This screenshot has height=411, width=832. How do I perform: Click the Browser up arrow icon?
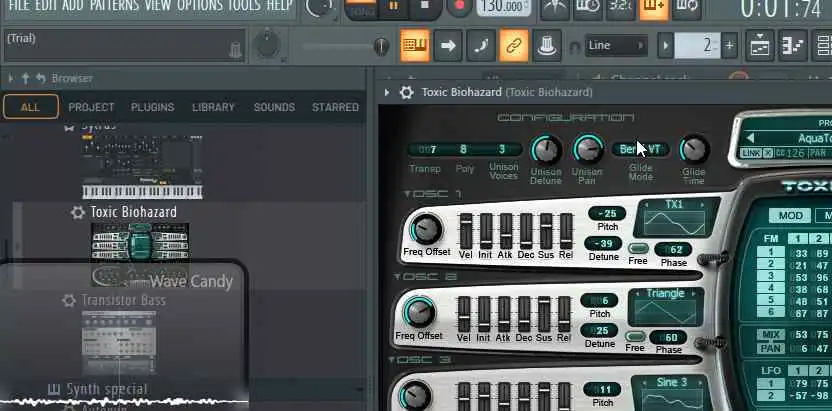click(25, 79)
